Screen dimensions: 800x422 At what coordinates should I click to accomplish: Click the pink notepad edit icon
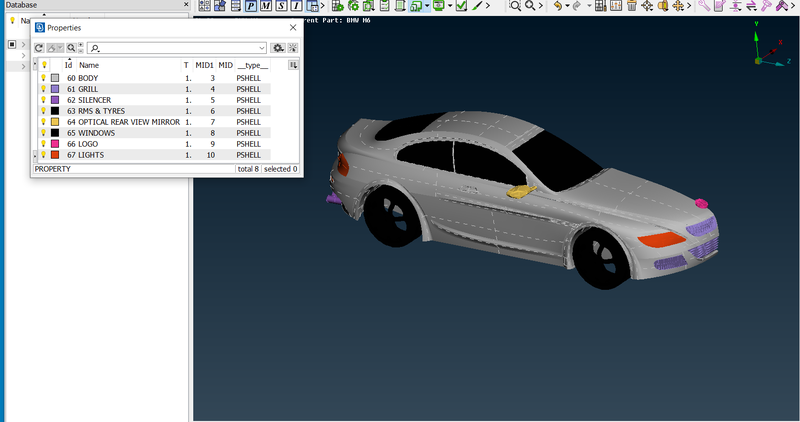pyautogui.click(x=720, y=6)
